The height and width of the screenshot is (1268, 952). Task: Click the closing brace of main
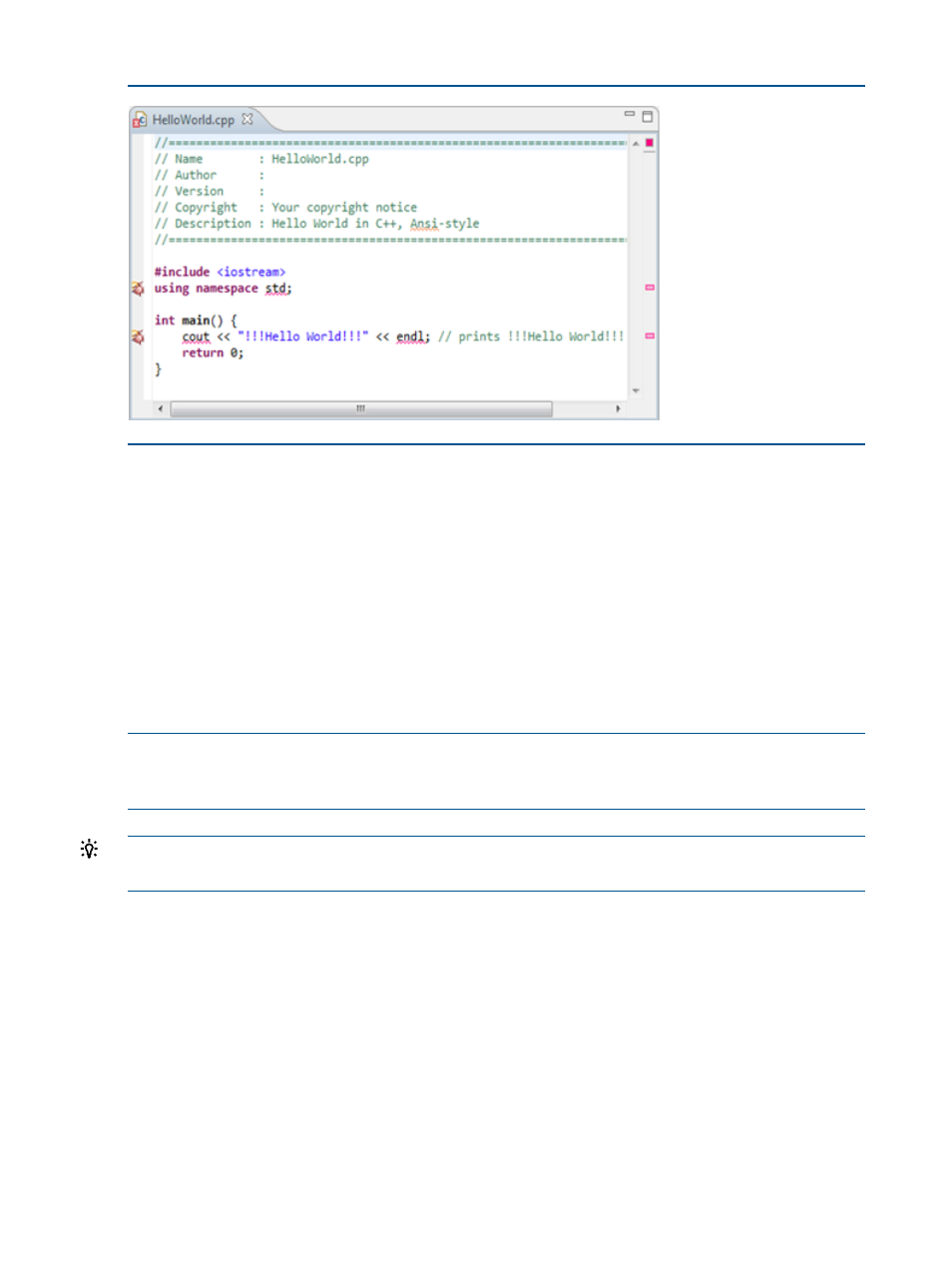click(158, 369)
